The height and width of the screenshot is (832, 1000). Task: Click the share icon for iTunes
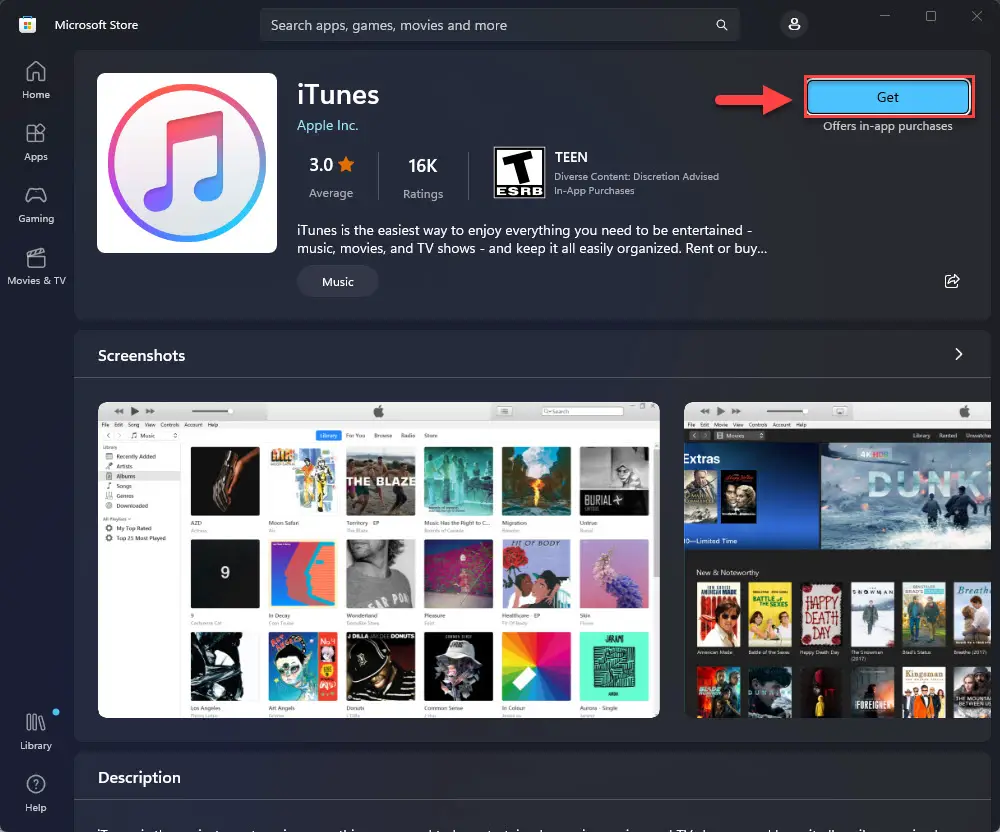point(952,281)
